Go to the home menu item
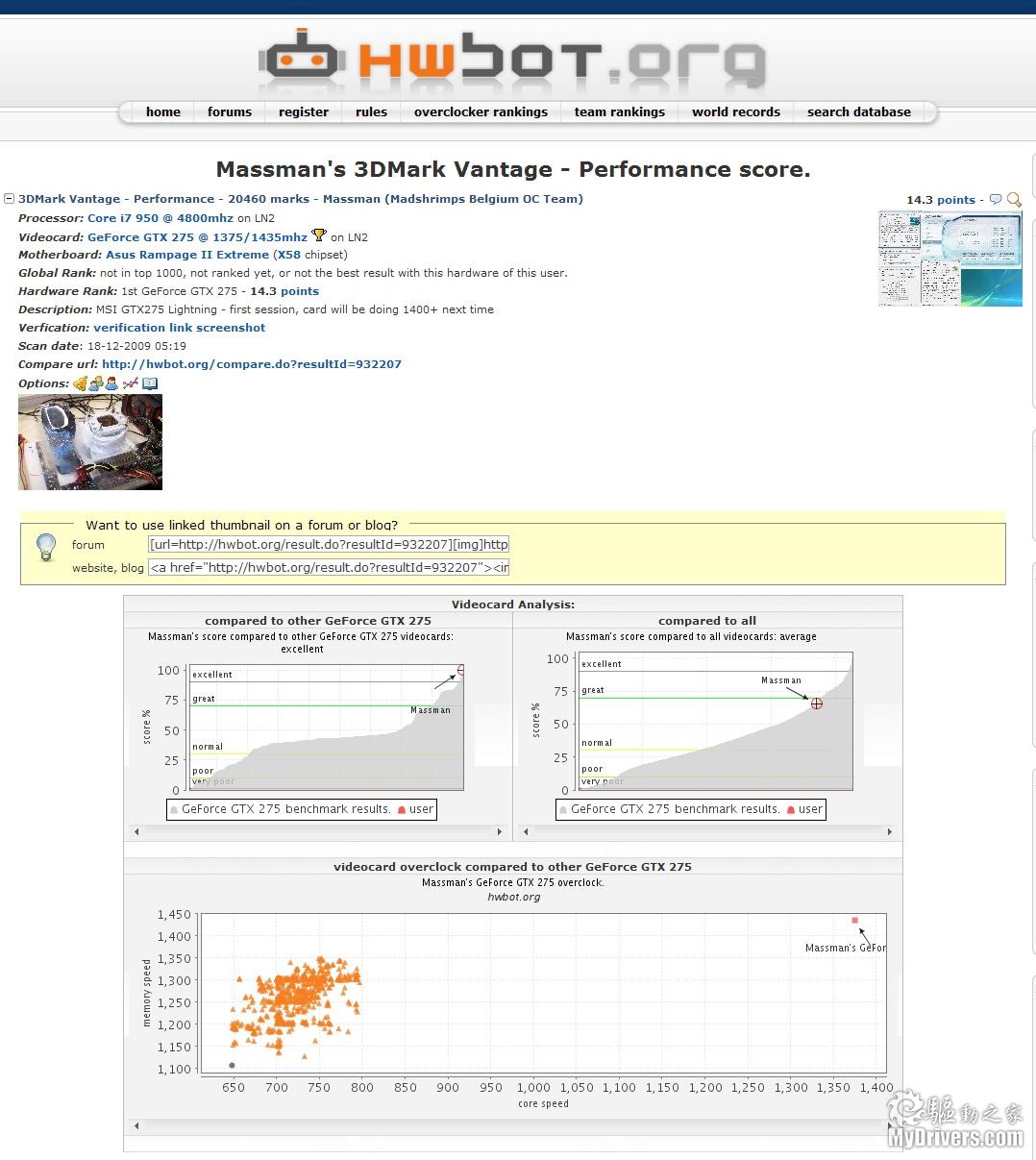The width and height of the screenshot is (1036, 1160). (163, 112)
